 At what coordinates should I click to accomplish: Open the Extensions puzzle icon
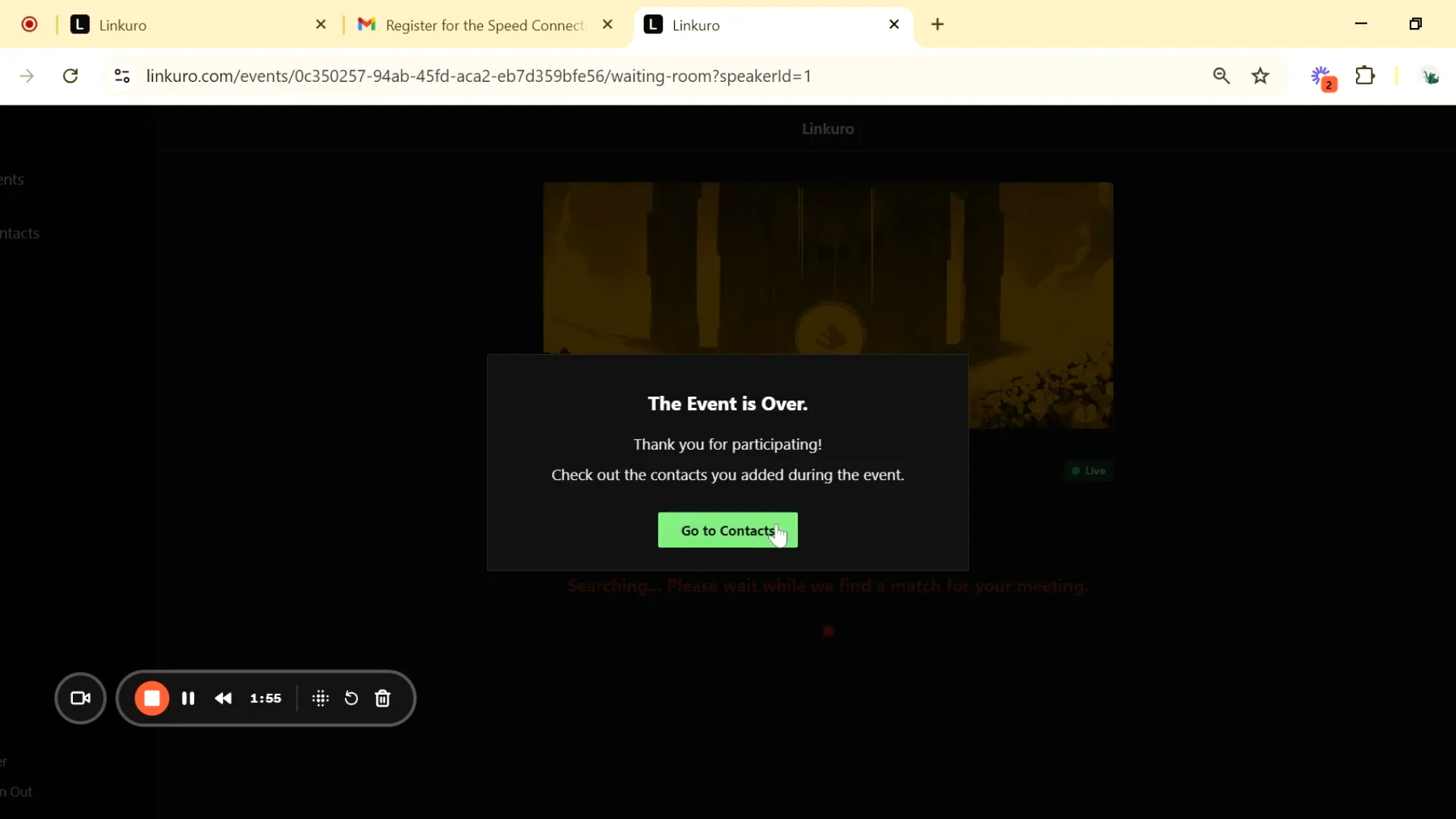click(x=1365, y=76)
